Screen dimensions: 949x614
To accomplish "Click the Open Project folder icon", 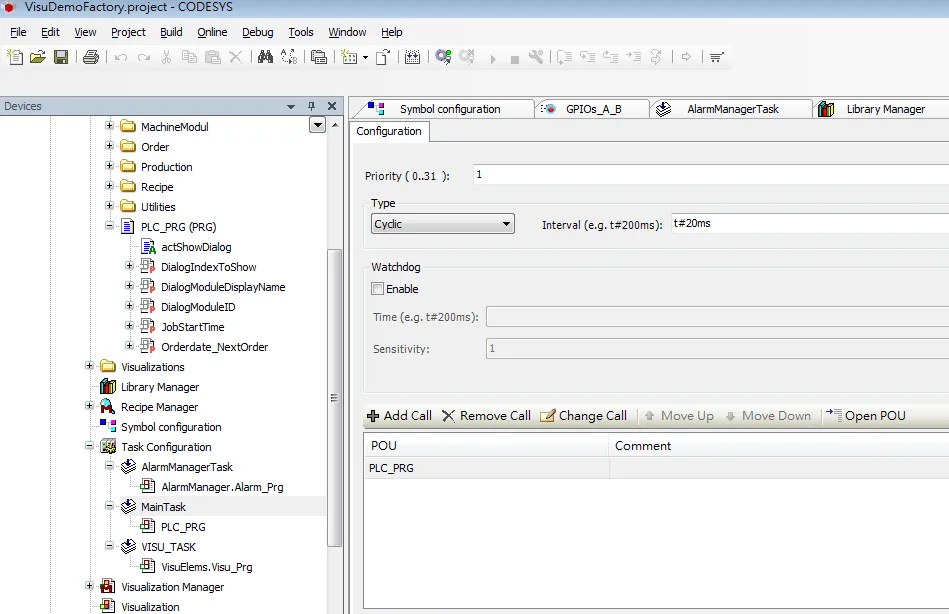I will tap(38, 58).
